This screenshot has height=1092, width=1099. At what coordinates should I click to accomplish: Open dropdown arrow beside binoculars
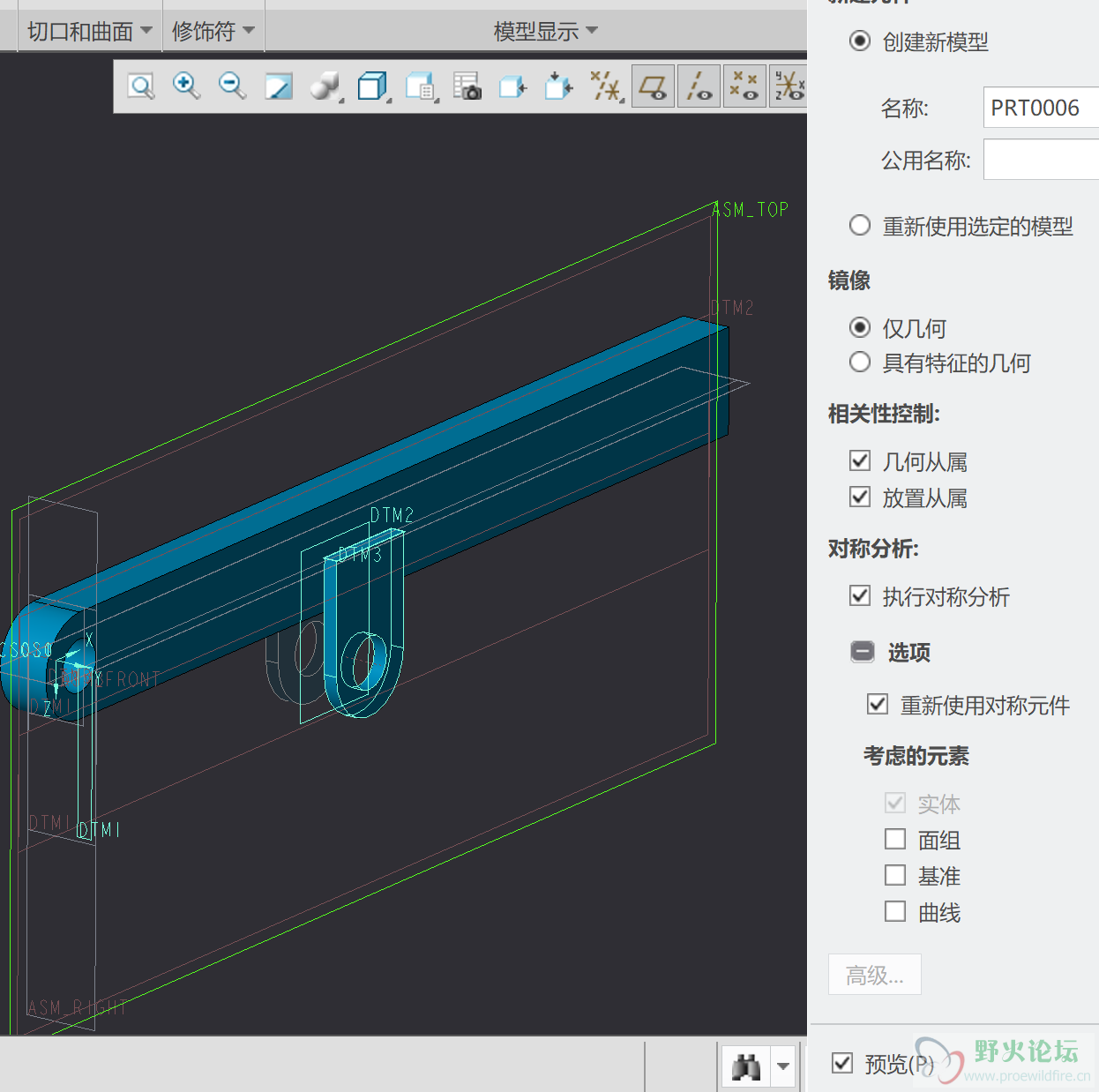(x=783, y=1067)
